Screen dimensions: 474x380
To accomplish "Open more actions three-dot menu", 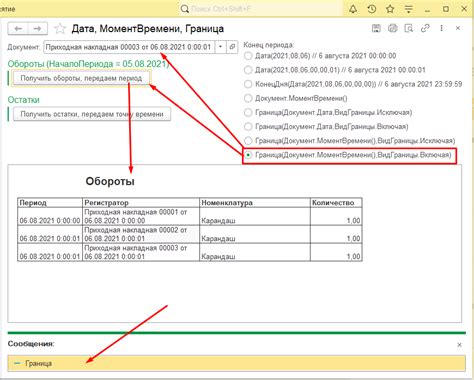I will (441, 28).
